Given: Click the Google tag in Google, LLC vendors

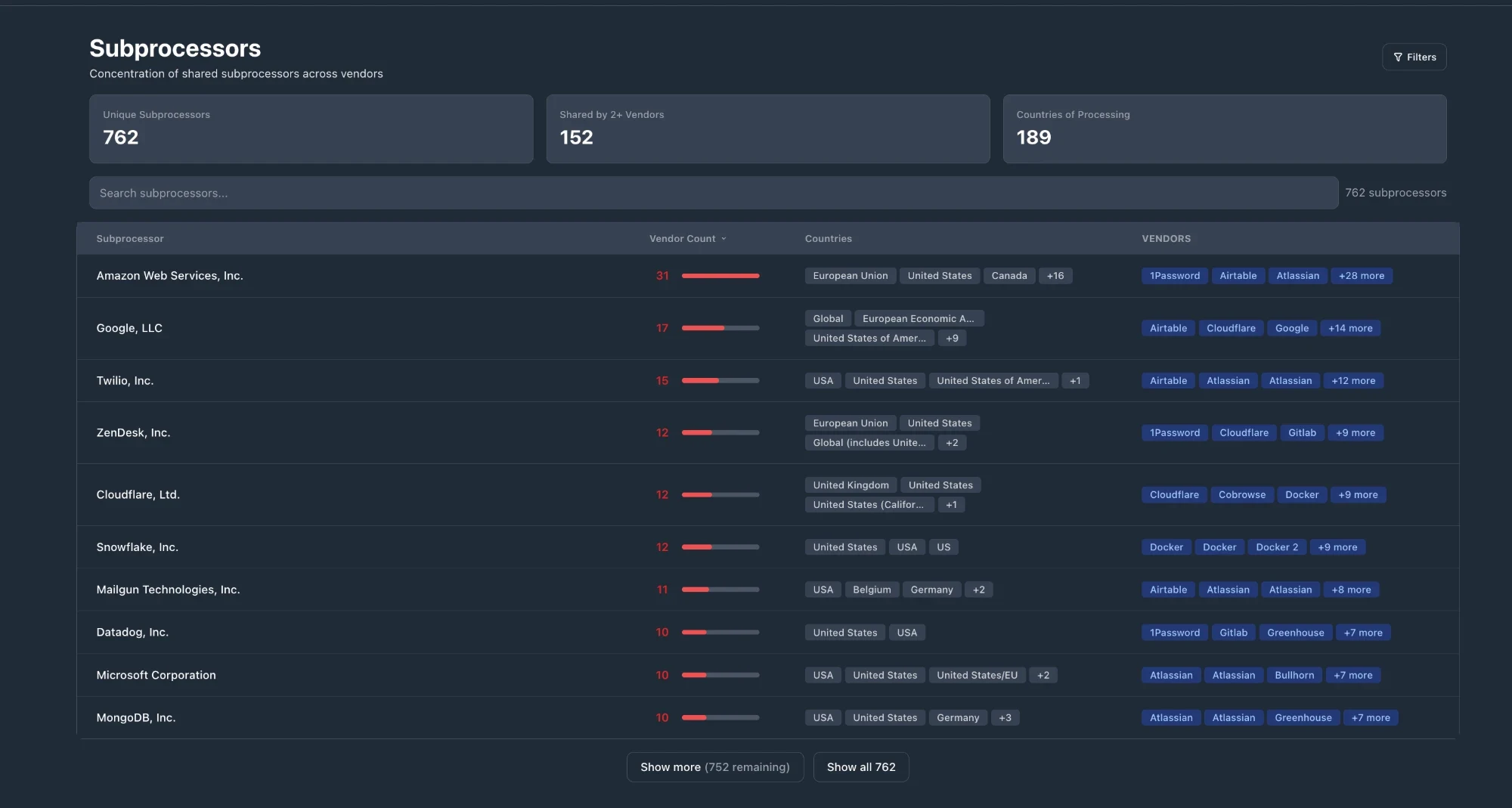Looking at the screenshot, I should coord(1291,328).
